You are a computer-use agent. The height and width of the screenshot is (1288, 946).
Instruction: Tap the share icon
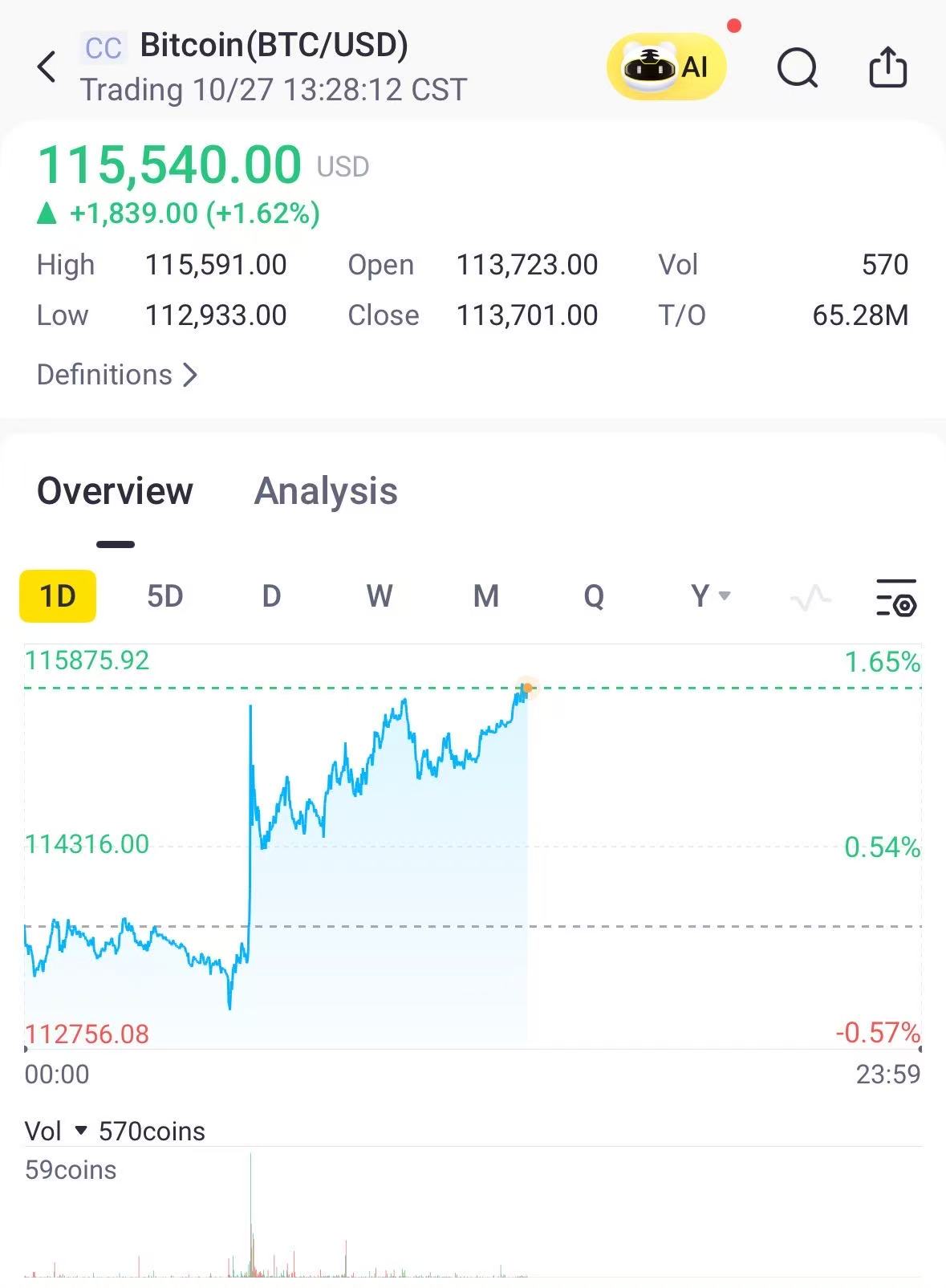888,67
